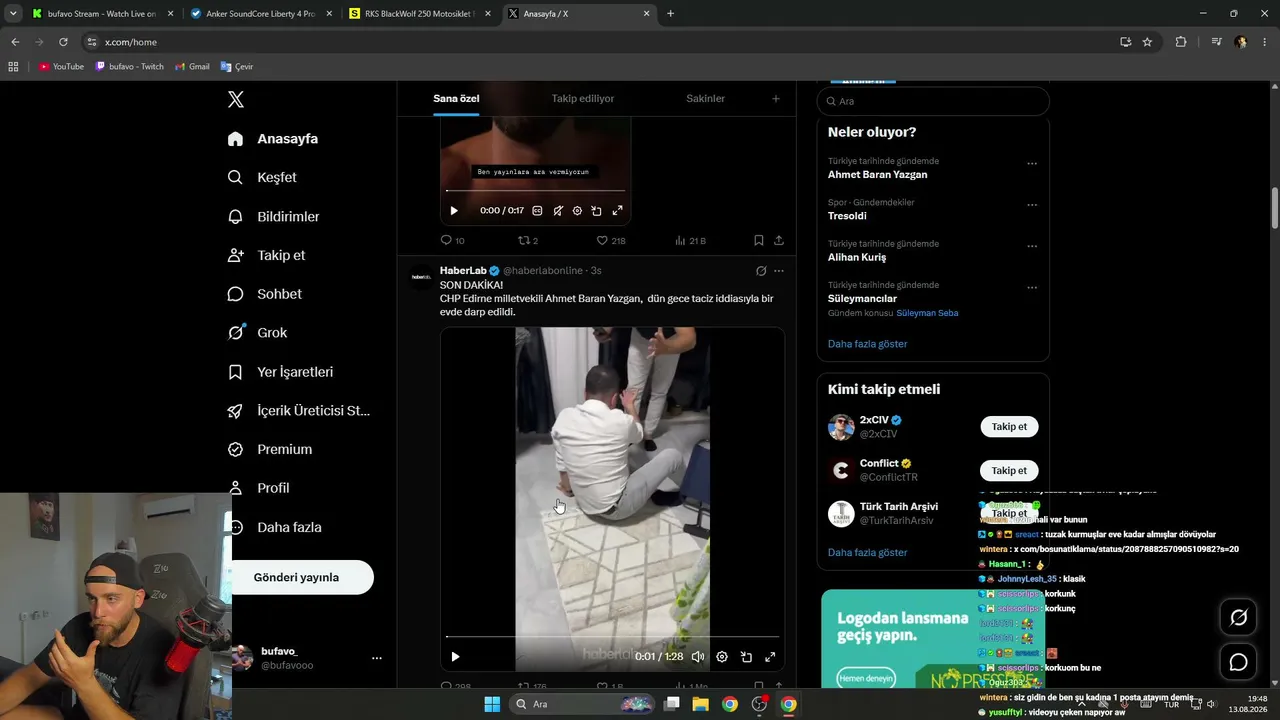This screenshot has height=720, width=1280.
Task: Open the browser apps grid in bookmarks bar
Action: tap(13, 67)
